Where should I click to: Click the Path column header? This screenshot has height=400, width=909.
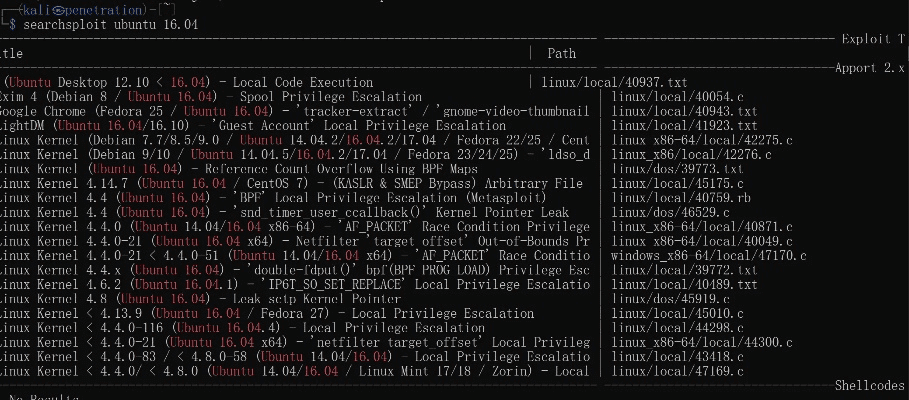click(561, 52)
